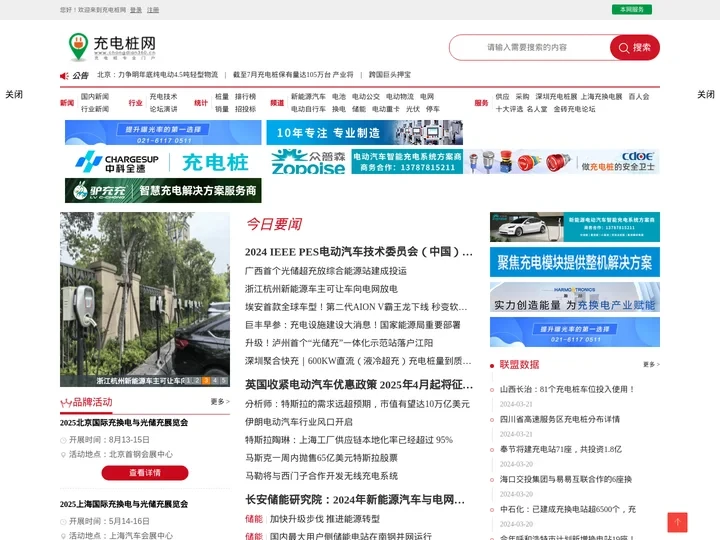Click the Tesla charging system sidebar ad
720x540 pixels.
pyautogui.click(x=575, y=227)
